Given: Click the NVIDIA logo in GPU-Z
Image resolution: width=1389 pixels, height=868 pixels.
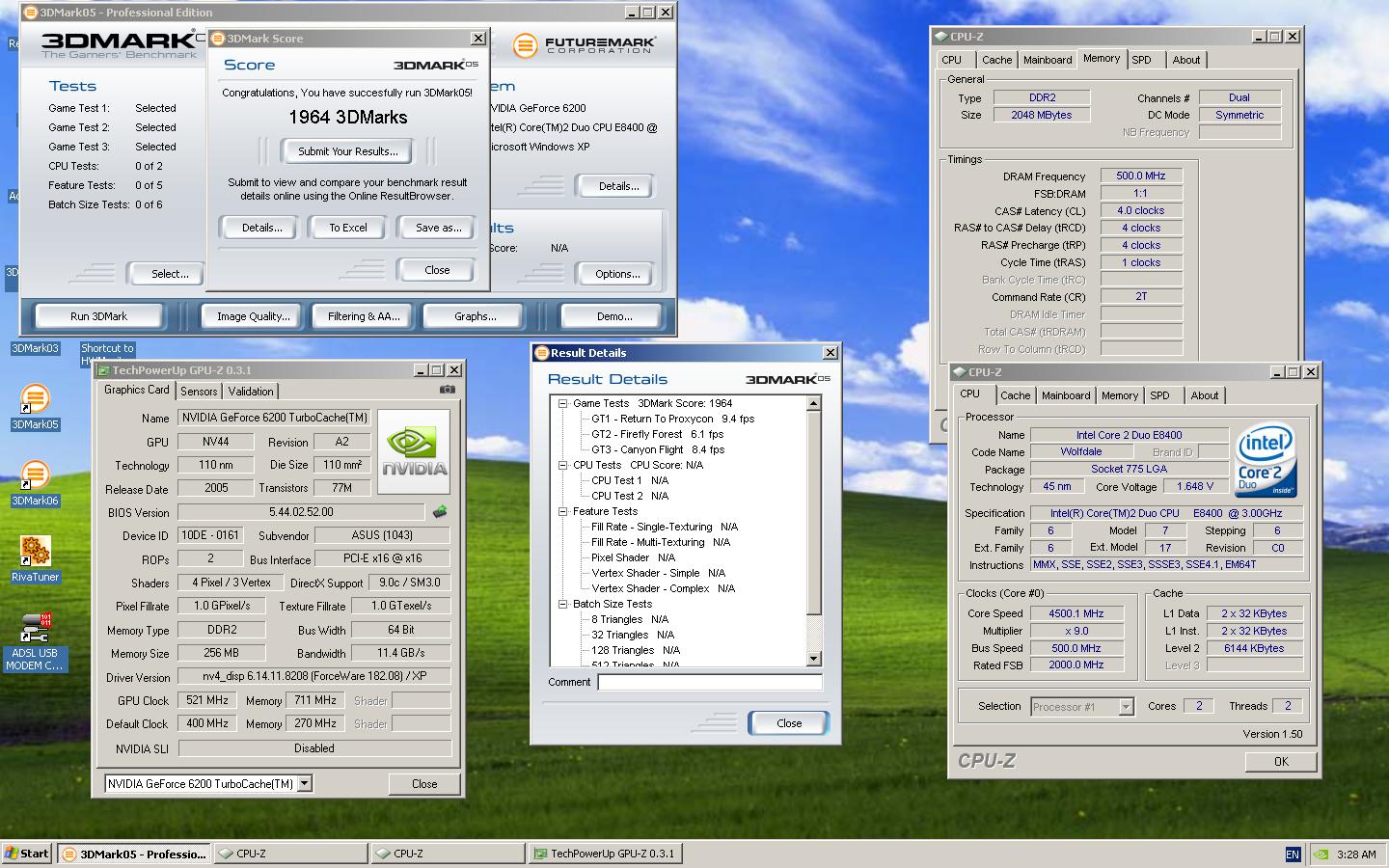Looking at the screenshot, I should click(414, 451).
